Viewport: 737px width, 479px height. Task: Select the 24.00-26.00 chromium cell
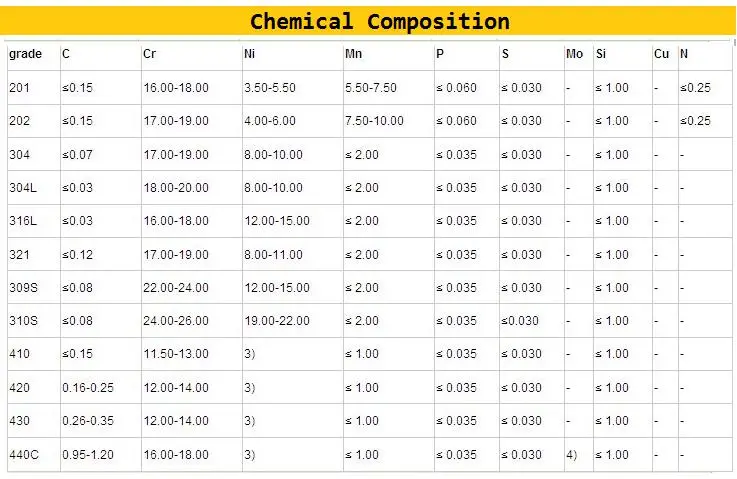pyautogui.click(x=176, y=321)
